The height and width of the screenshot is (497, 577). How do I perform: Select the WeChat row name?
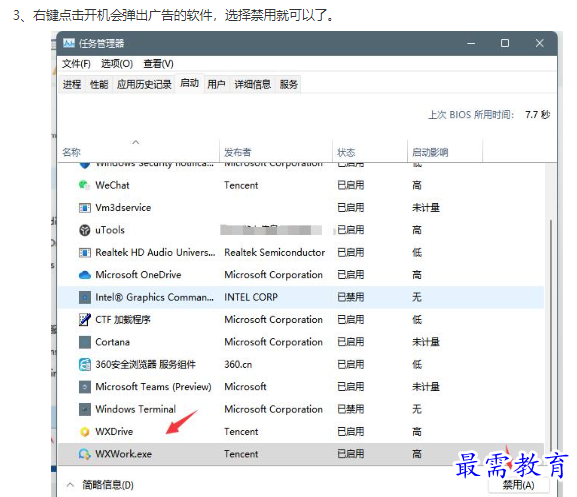[113, 185]
